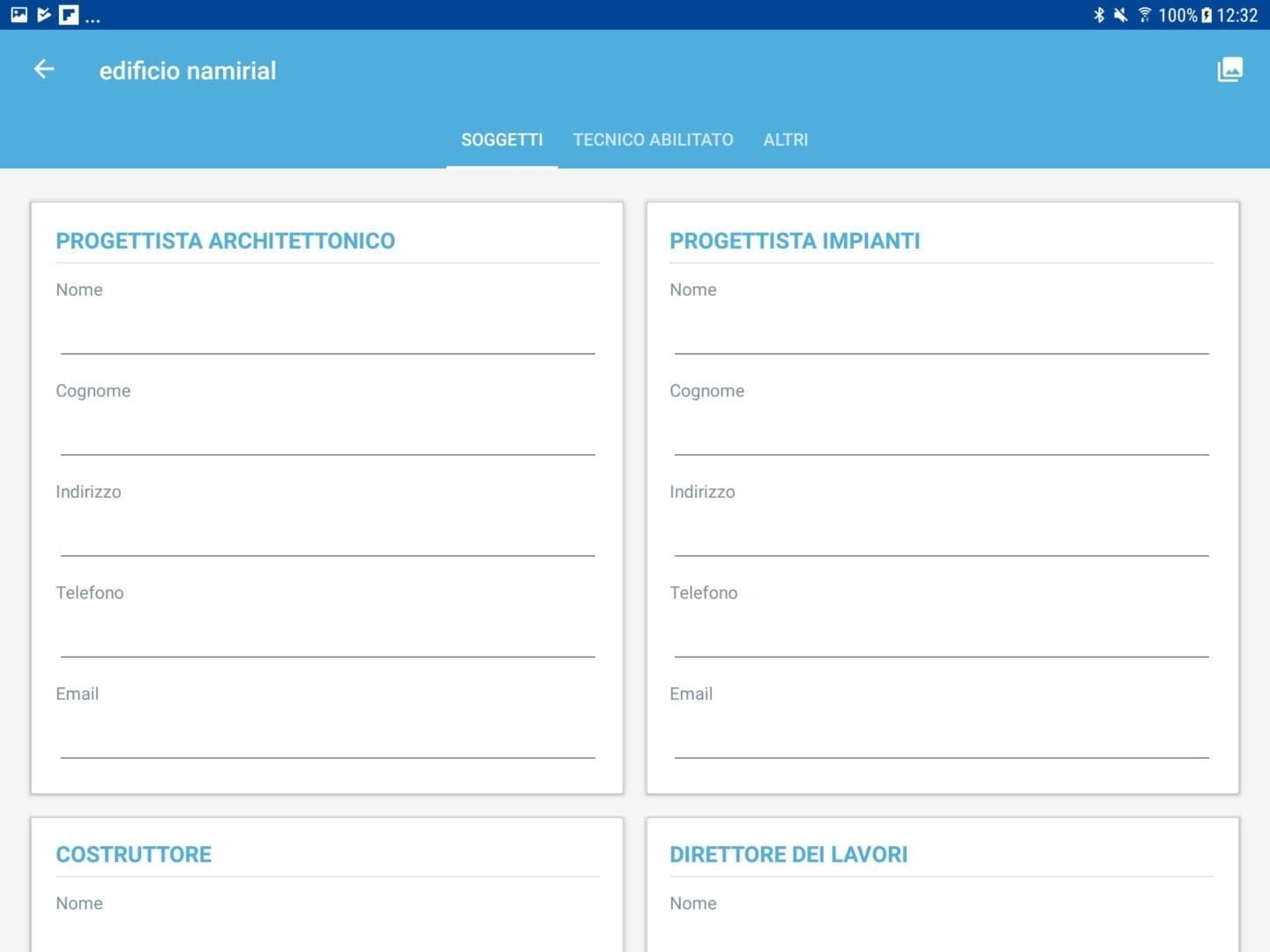Image resolution: width=1270 pixels, height=952 pixels.
Task: Tap the muted sound icon in status bar
Action: 1120,14
